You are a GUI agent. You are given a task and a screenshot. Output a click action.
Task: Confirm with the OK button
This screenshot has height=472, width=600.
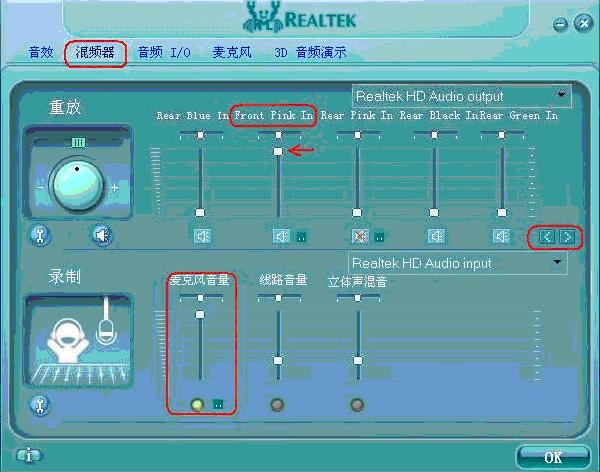click(553, 457)
